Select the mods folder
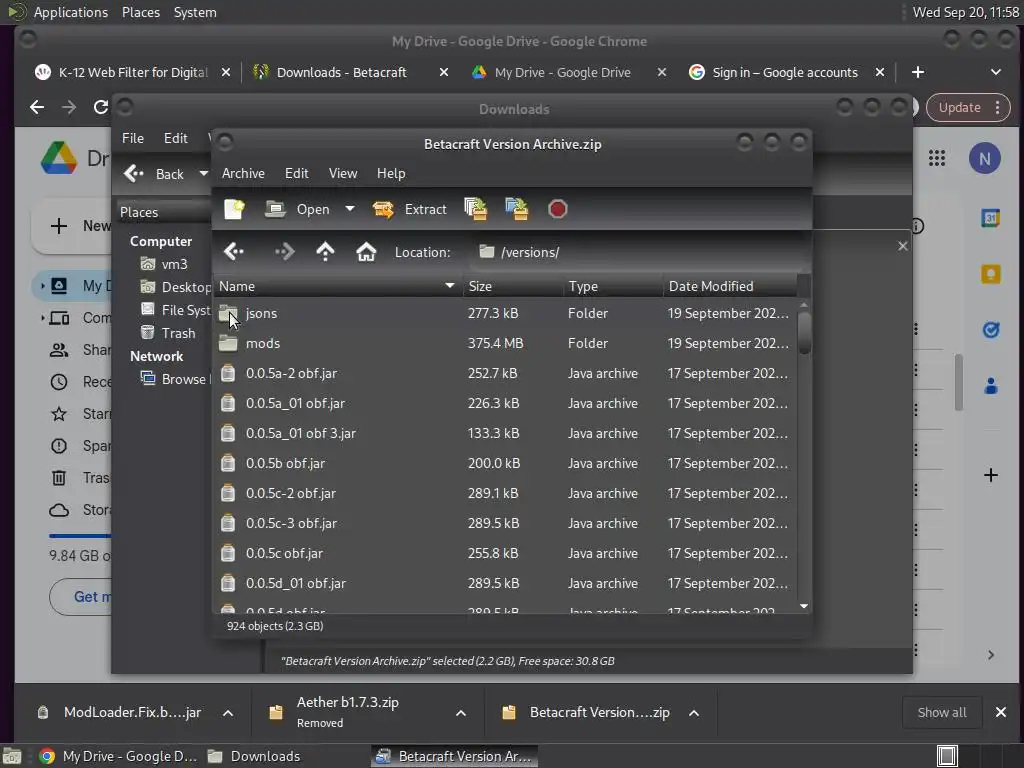Screen dimensions: 1024x768 click(505, 344)
